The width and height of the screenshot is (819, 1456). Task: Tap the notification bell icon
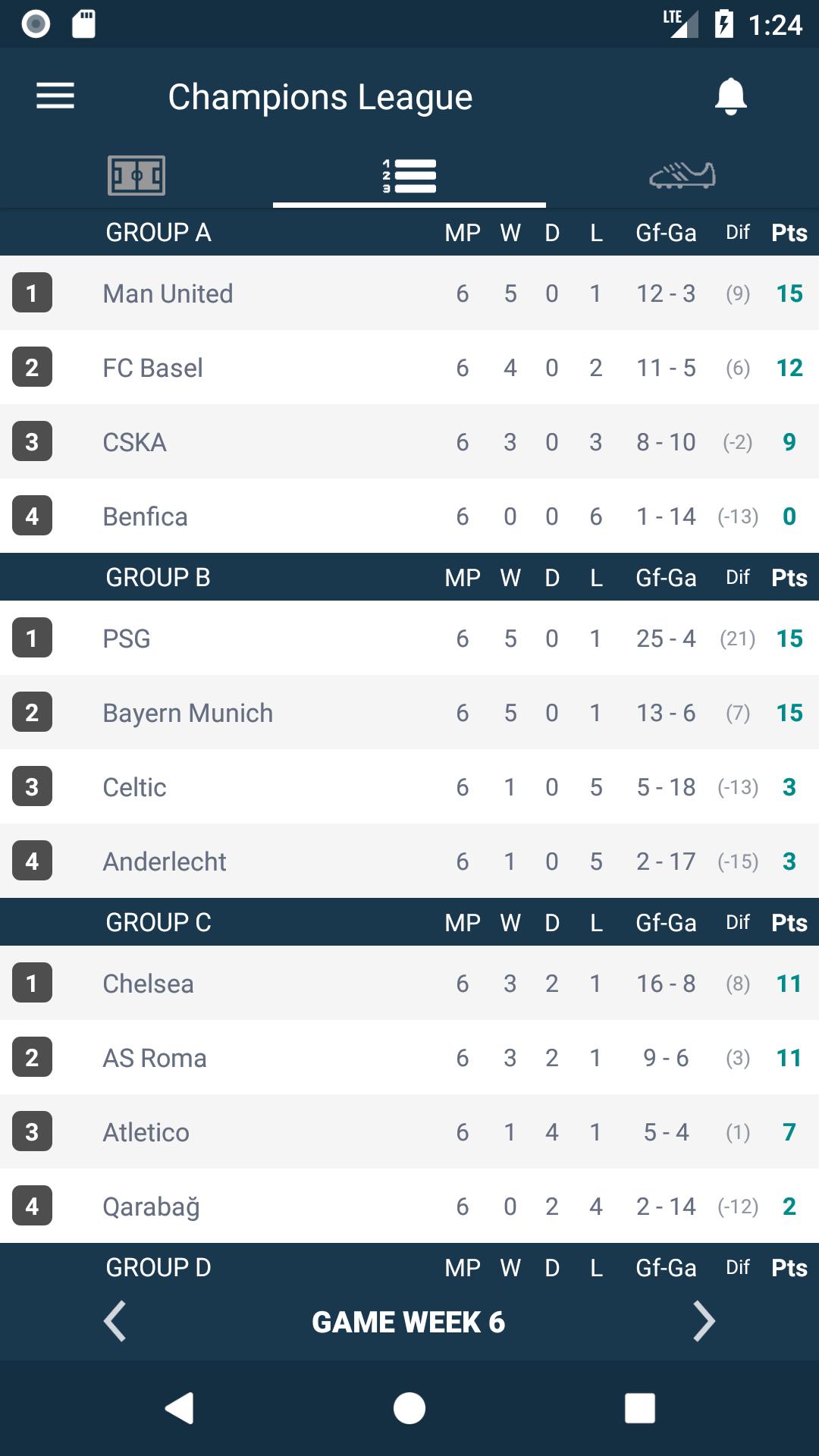pyautogui.click(x=731, y=96)
